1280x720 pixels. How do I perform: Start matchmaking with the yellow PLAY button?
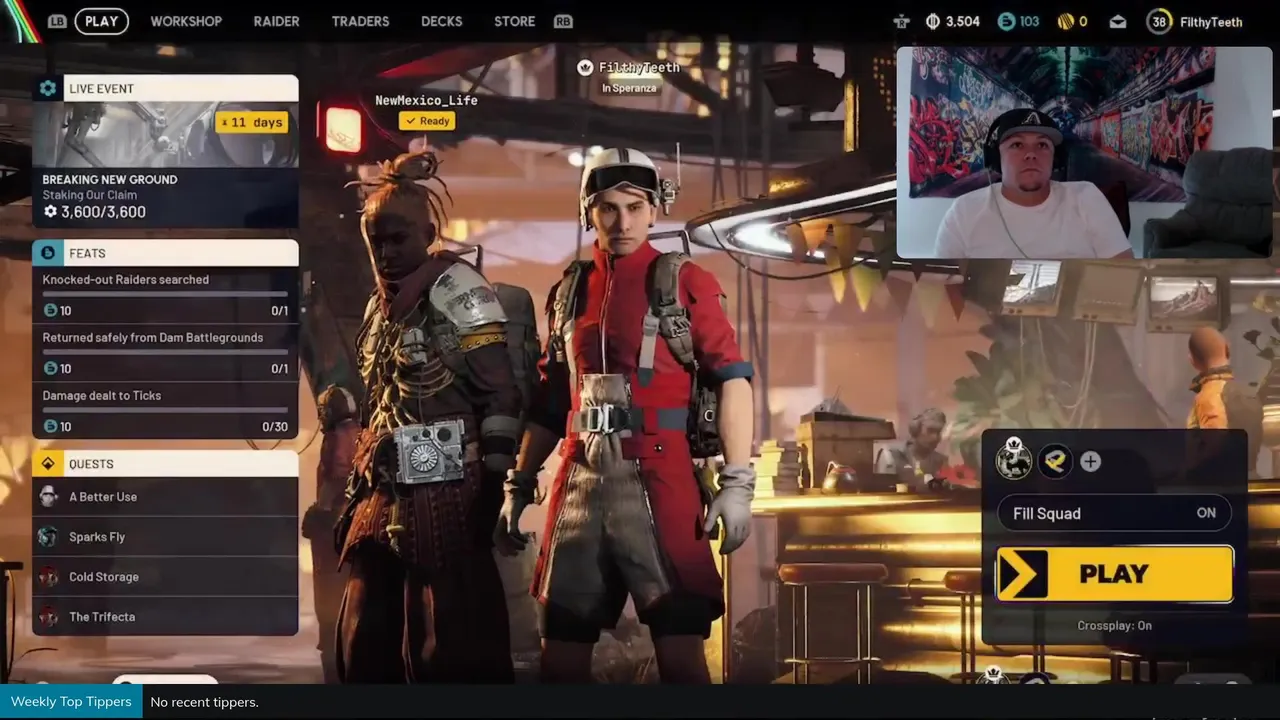1115,574
